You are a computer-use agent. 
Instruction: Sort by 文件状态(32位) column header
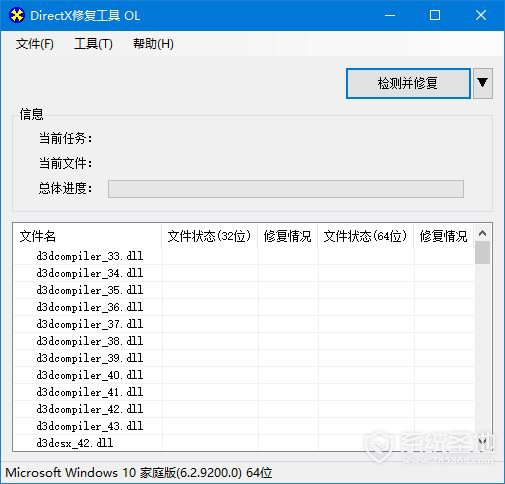click(x=209, y=236)
